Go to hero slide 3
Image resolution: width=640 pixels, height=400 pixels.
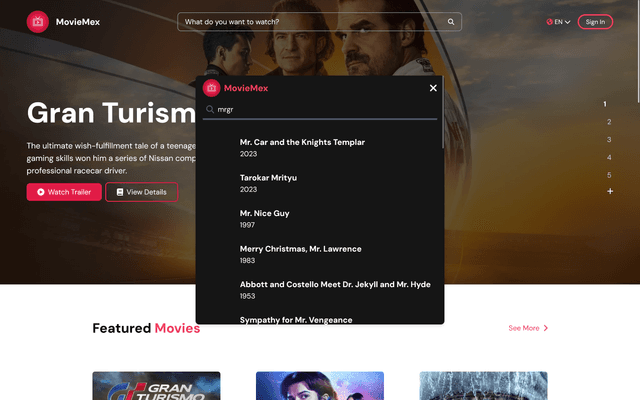[609, 140]
